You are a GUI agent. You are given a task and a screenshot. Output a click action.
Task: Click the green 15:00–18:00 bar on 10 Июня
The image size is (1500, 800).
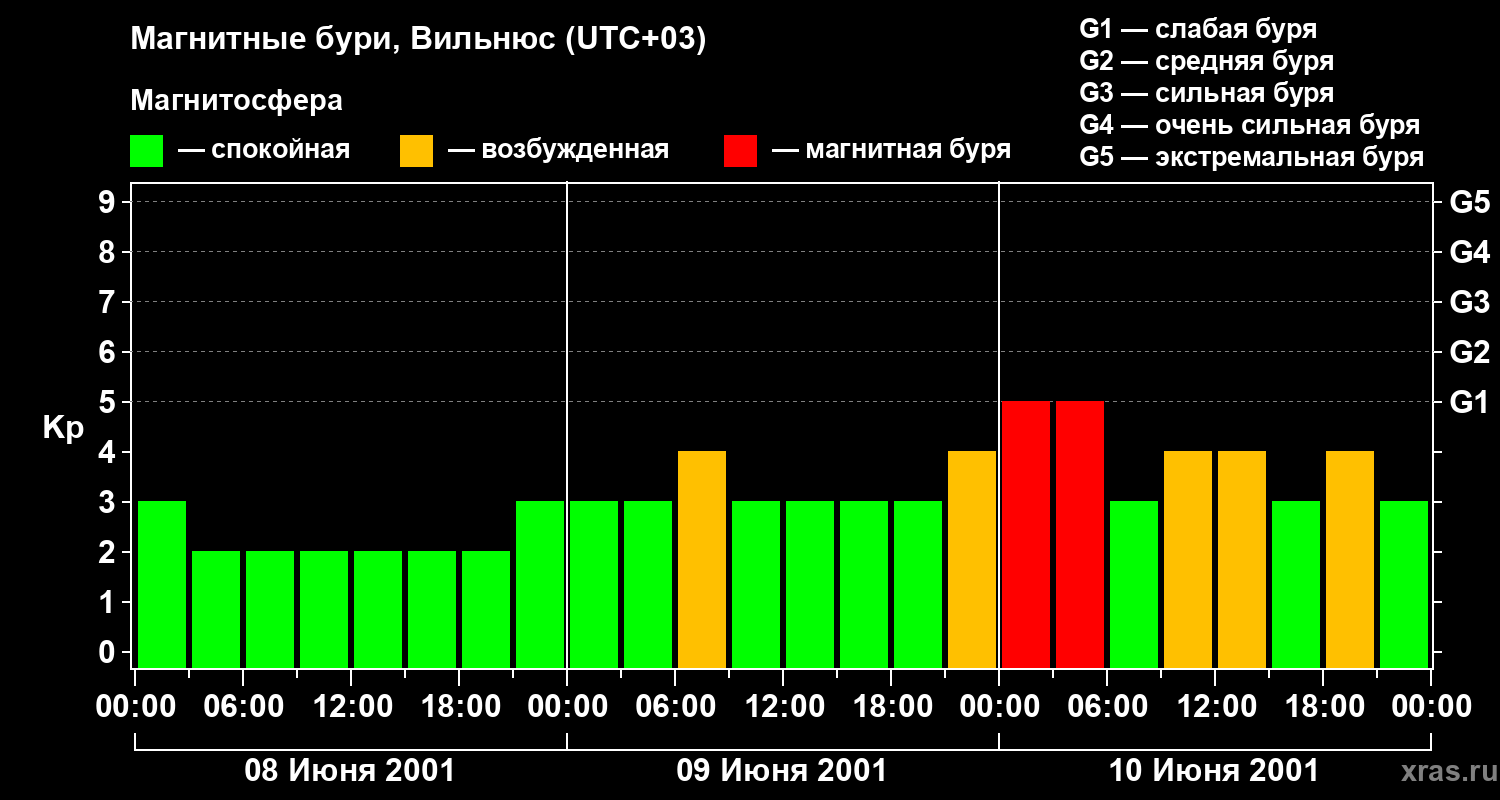[x=1296, y=584]
